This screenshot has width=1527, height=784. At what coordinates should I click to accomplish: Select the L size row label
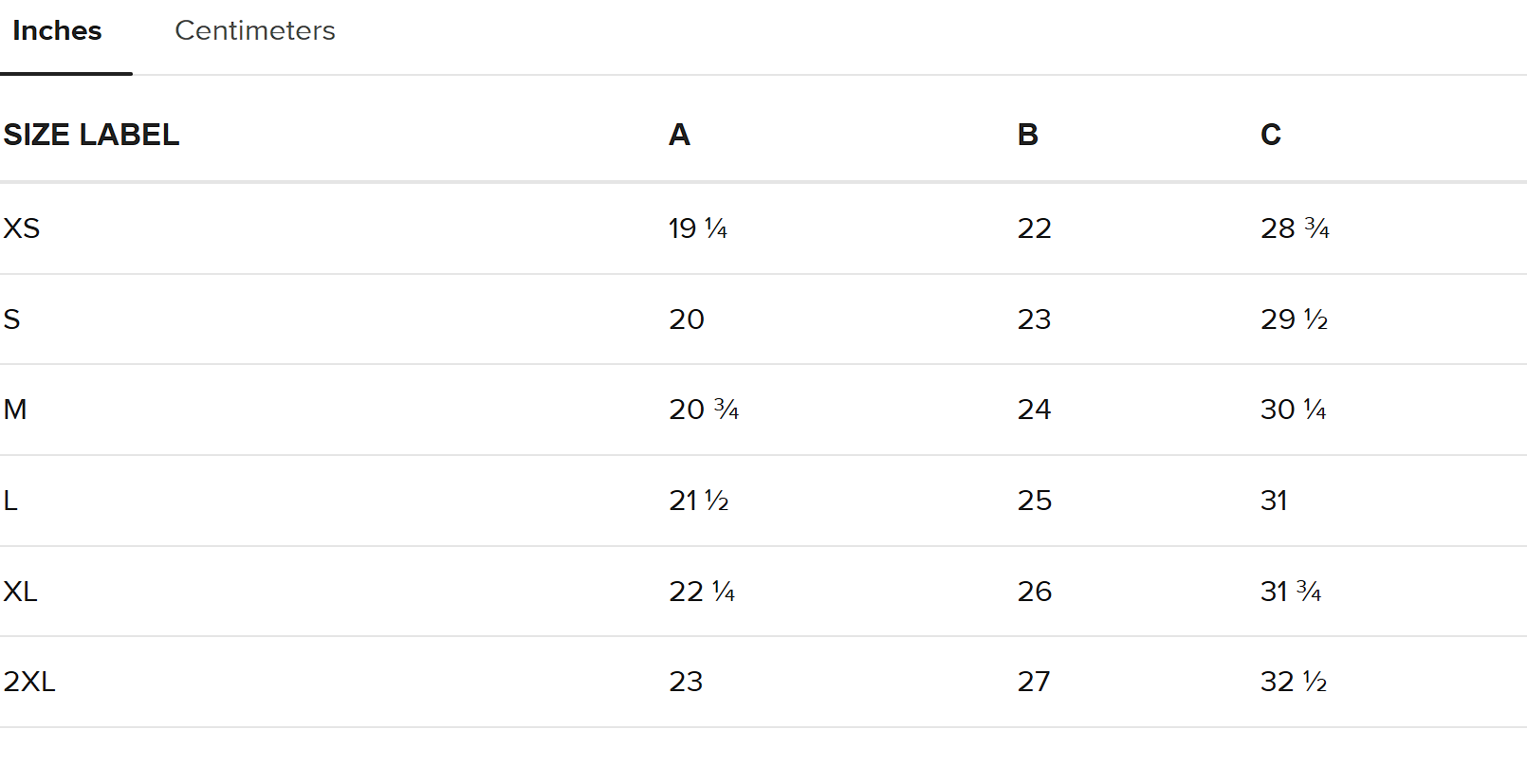click(10, 501)
